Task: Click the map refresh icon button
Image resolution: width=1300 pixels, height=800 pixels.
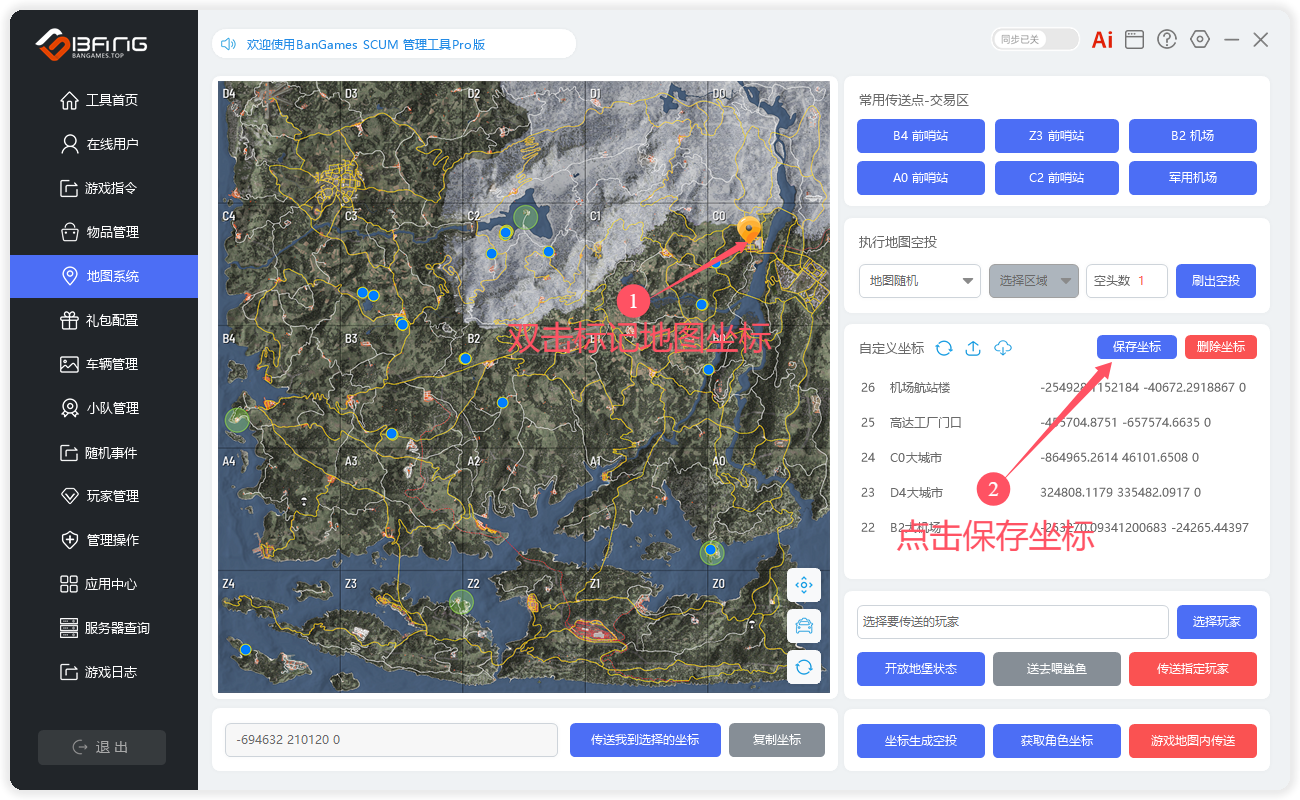Action: click(803, 667)
